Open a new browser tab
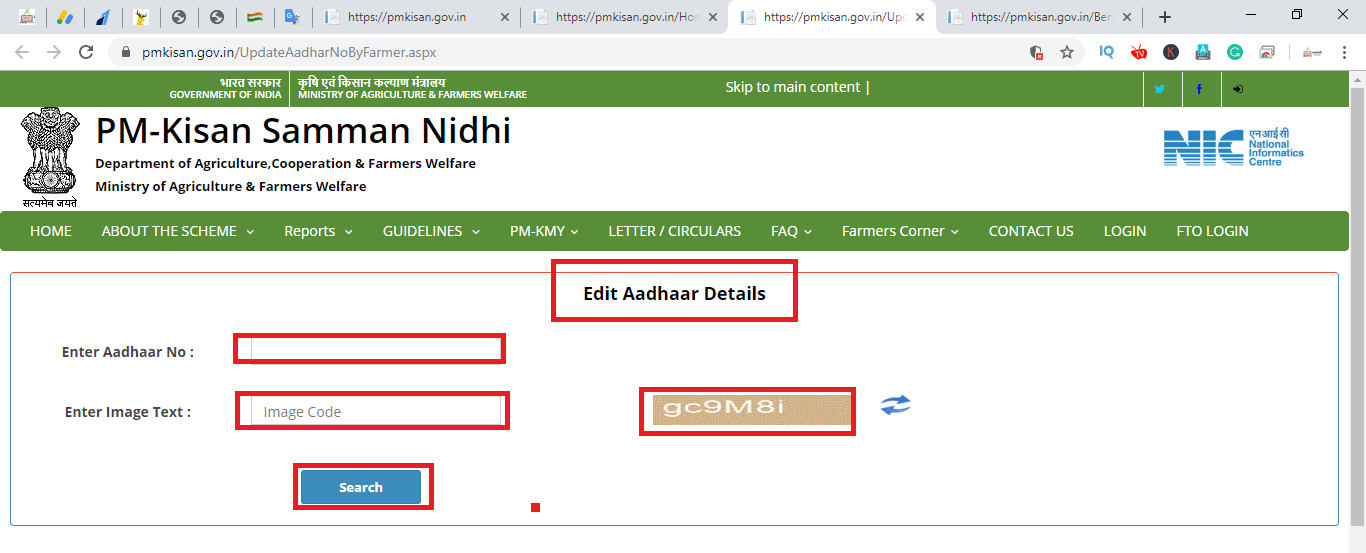Viewport: 1366px width, 553px height. click(1164, 17)
